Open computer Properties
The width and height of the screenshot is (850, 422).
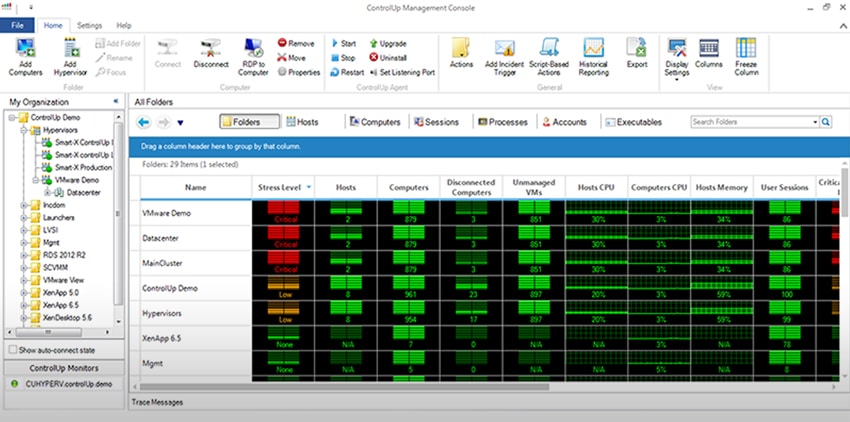click(299, 72)
